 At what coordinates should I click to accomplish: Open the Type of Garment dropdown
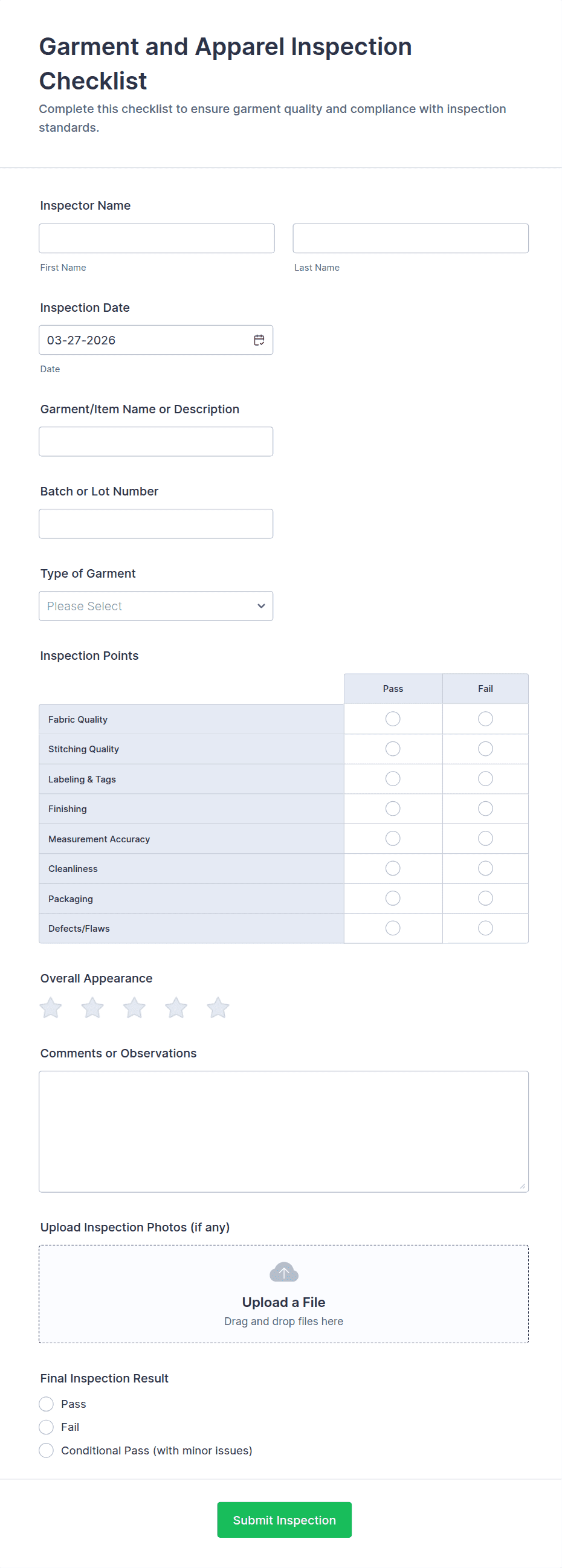(x=156, y=606)
